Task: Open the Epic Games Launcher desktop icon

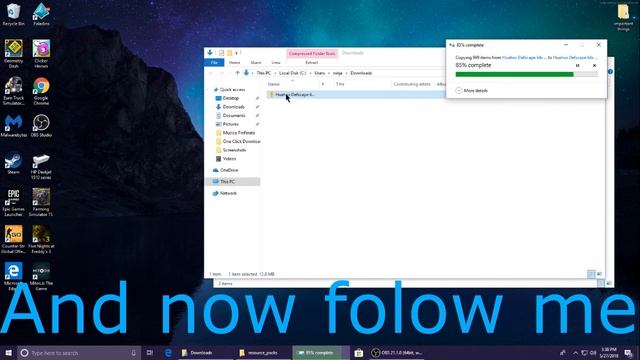Action: pos(13,202)
